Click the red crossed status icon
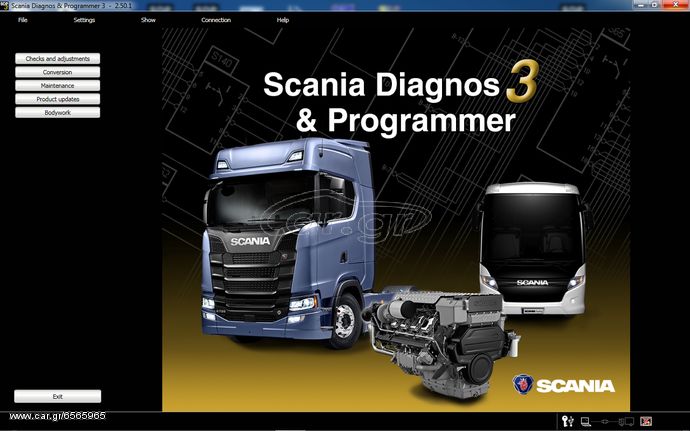 pyautogui.click(x=646, y=421)
